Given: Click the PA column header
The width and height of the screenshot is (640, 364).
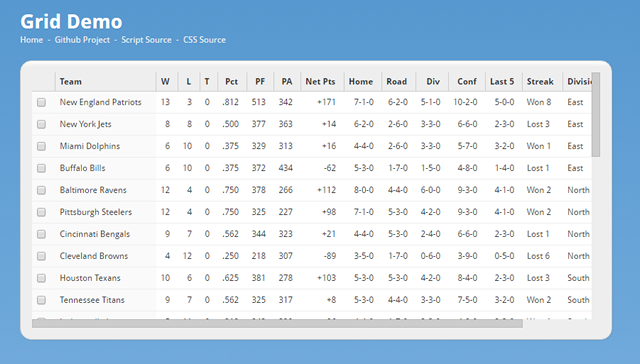Looking at the screenshot, I should [x=287, y=82].
